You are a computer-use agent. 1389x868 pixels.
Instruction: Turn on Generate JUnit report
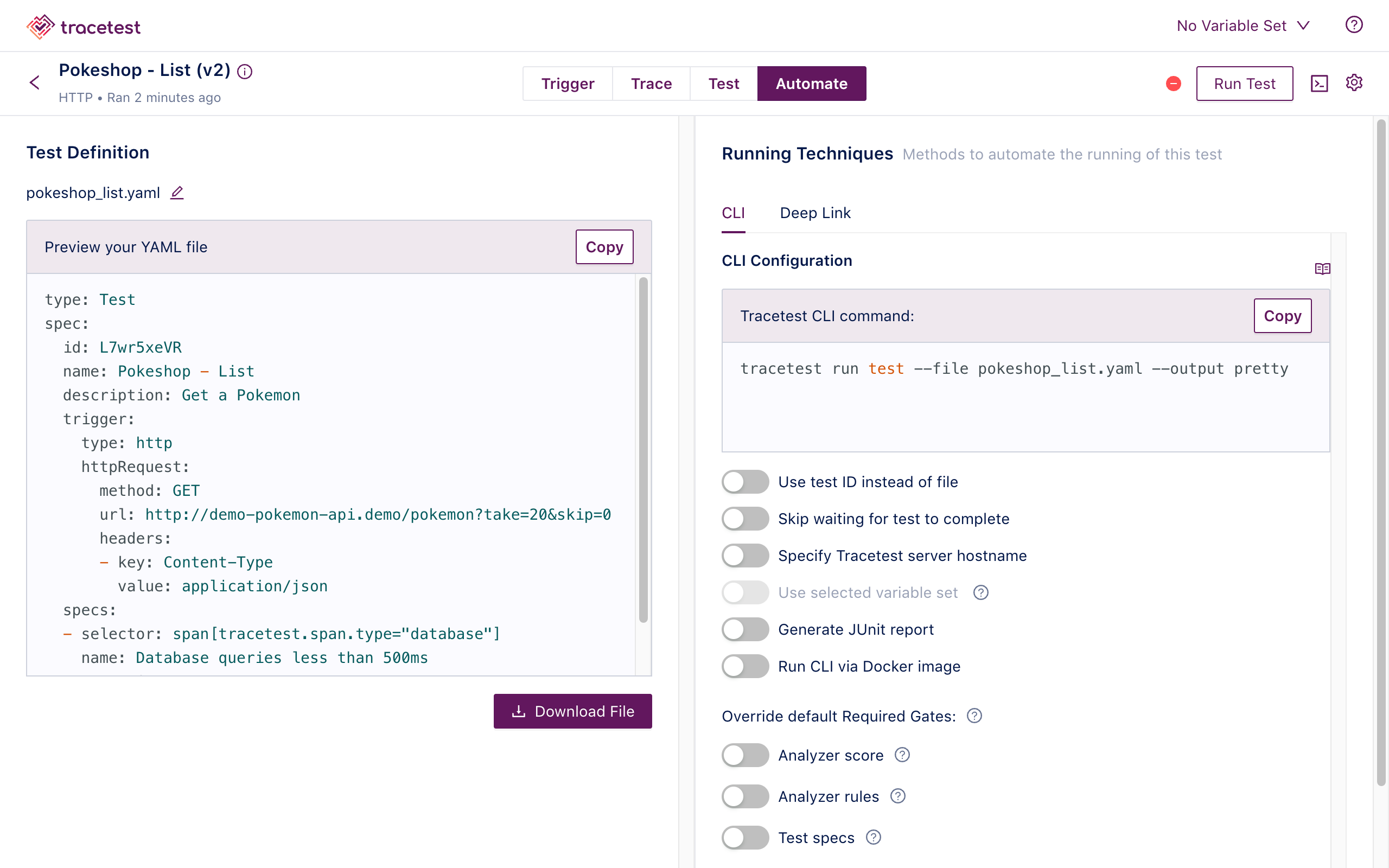pyautogui.click(x=744, y=629)
